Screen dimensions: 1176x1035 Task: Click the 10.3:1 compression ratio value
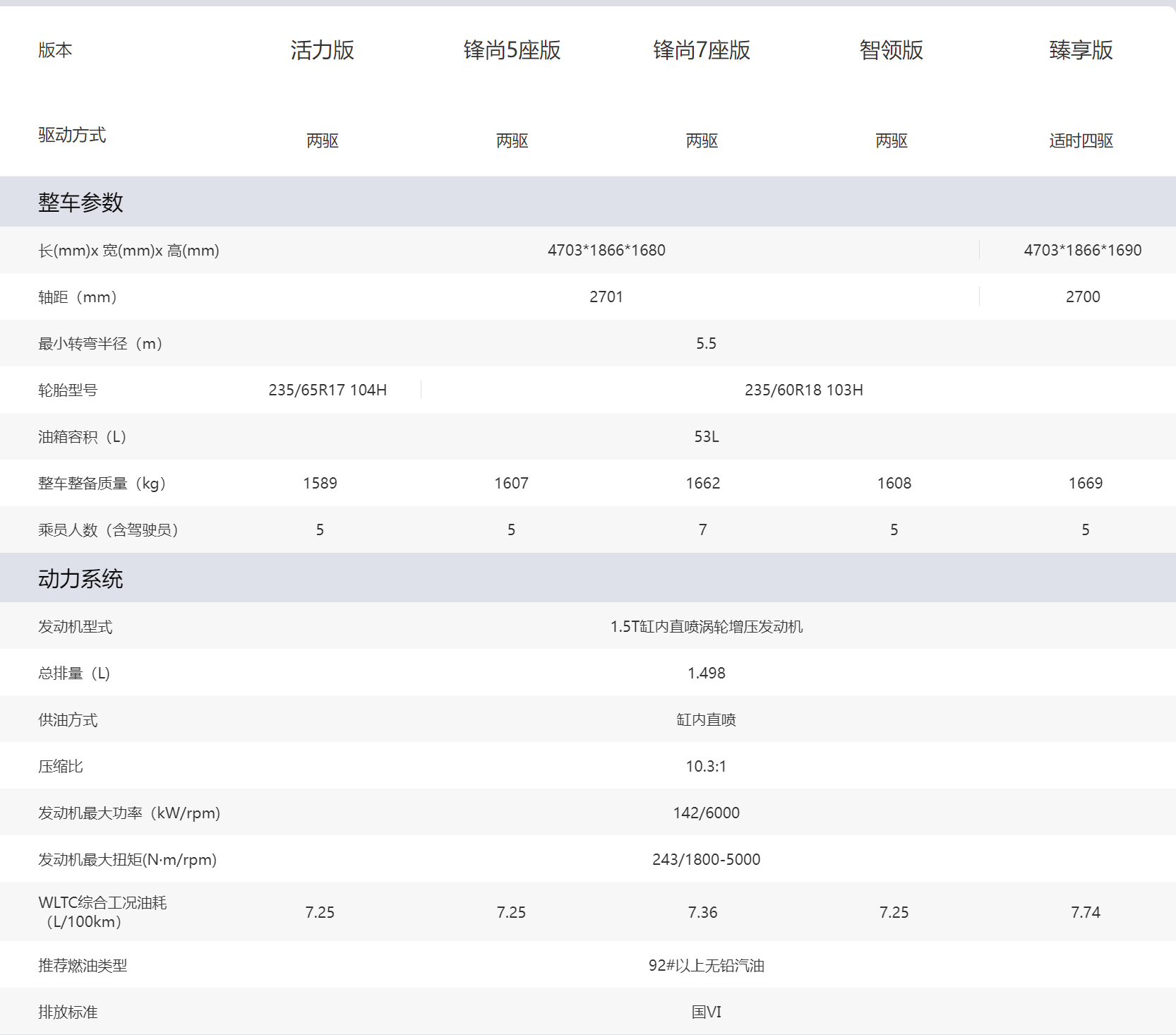tap(706, 766)
